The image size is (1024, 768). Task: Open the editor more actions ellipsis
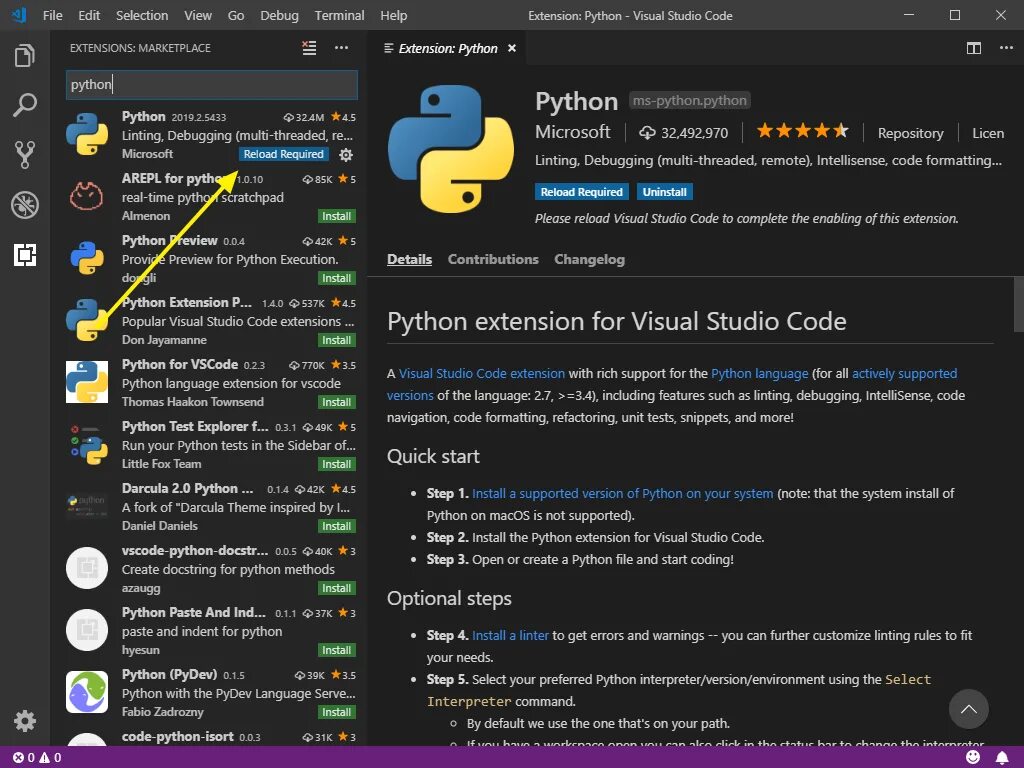point(1006,48)
